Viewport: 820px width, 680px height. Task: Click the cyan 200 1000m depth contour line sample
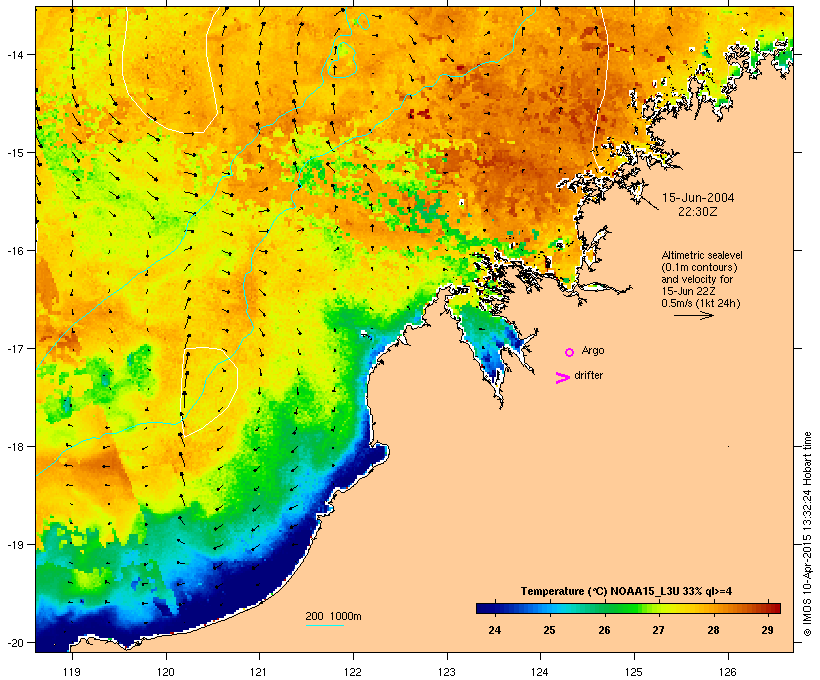point(324,625)
